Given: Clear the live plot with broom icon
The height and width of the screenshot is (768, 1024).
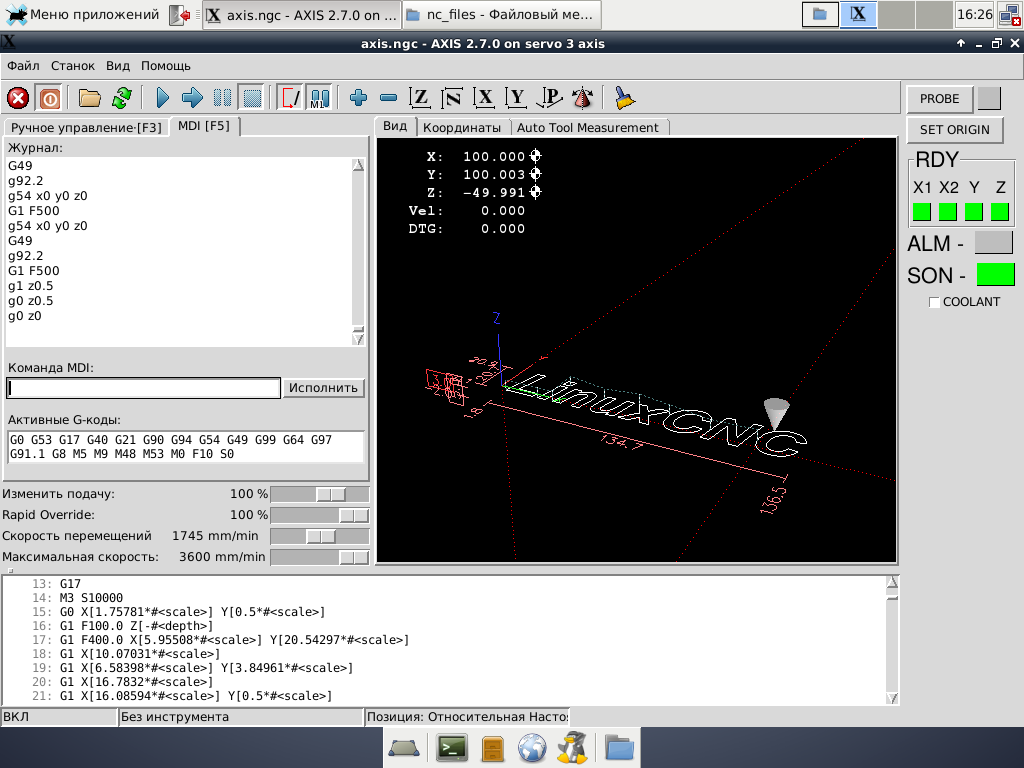Looking at the screenshot, I should [x=625, y=98].
